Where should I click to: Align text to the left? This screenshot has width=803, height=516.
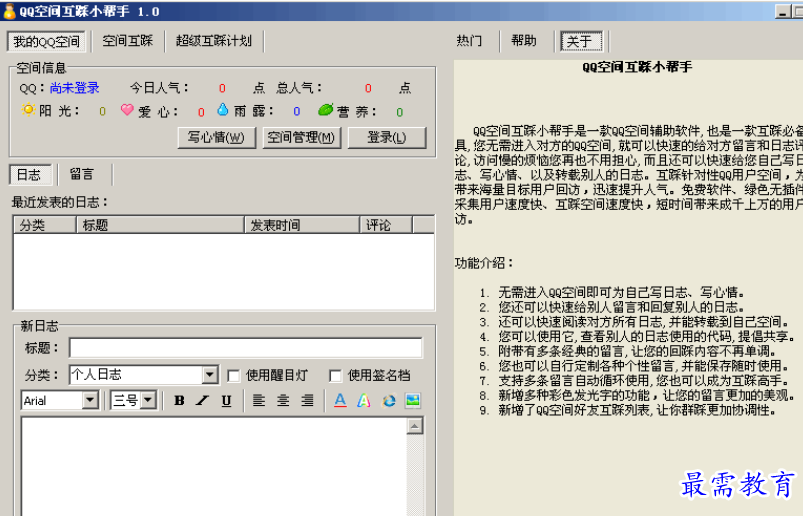(x=259, y=400)
